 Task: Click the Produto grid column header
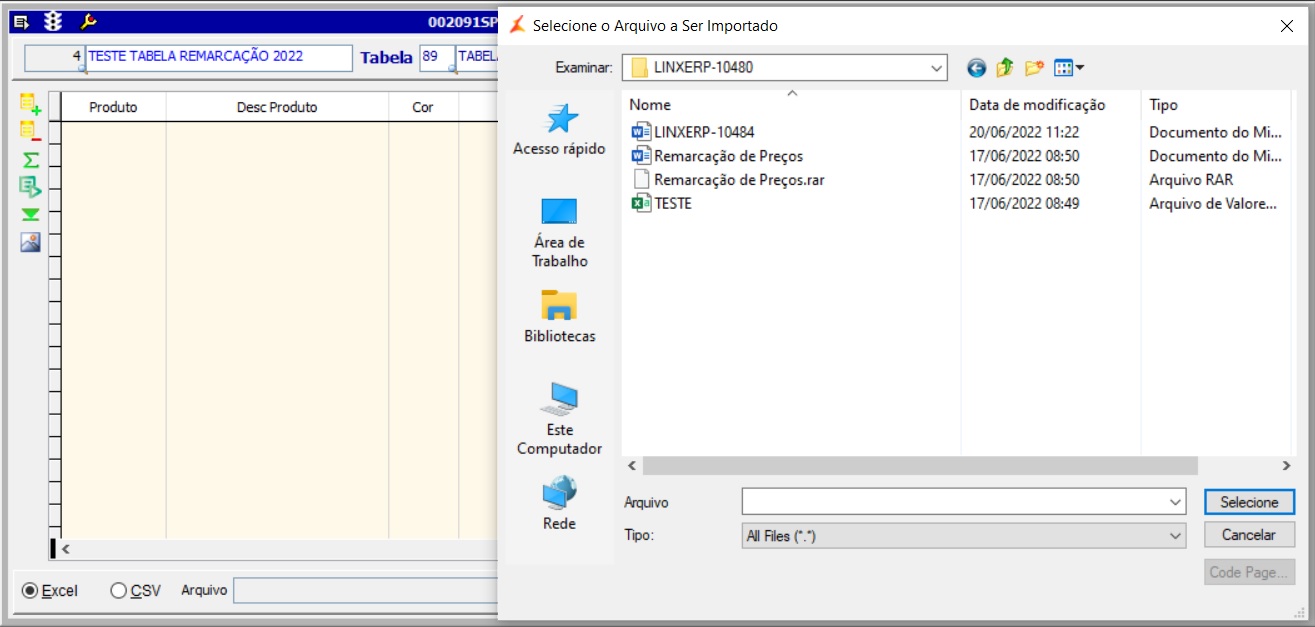pos(113,107)
